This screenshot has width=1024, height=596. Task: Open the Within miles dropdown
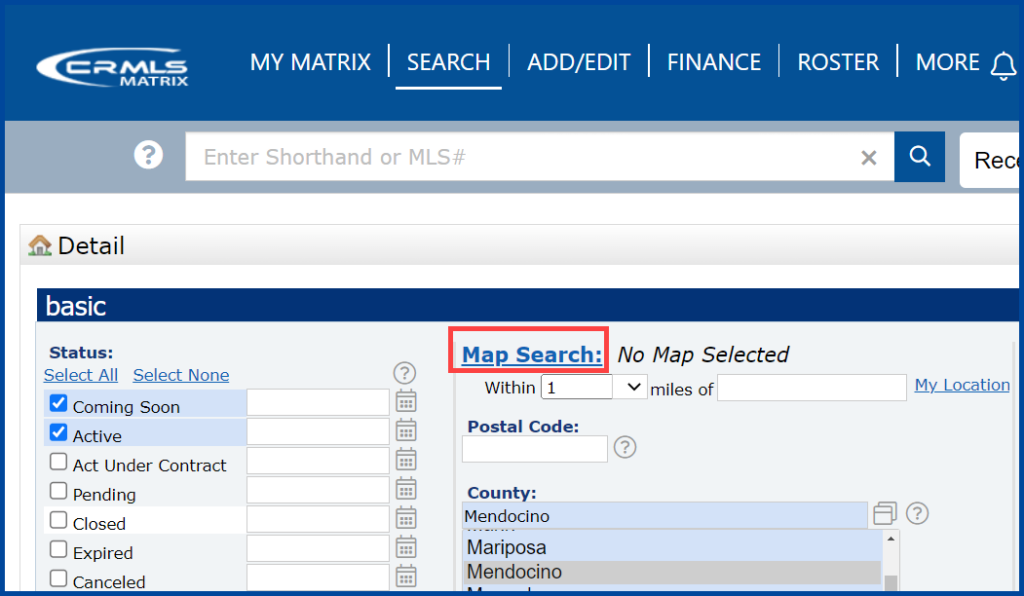click(x=593, y=387)
